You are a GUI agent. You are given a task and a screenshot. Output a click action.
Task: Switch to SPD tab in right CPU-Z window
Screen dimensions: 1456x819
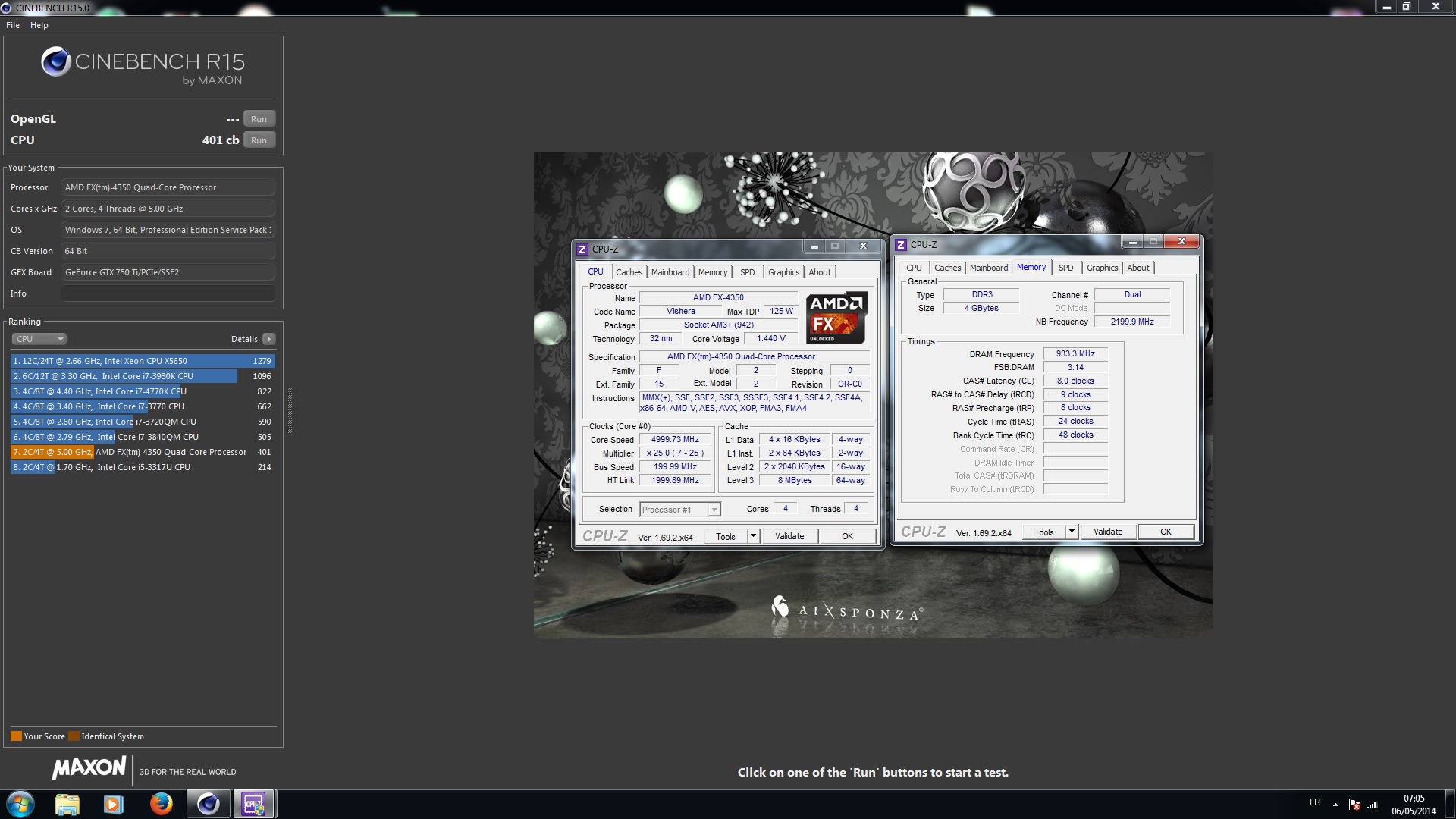click(x=1066, y=268)
